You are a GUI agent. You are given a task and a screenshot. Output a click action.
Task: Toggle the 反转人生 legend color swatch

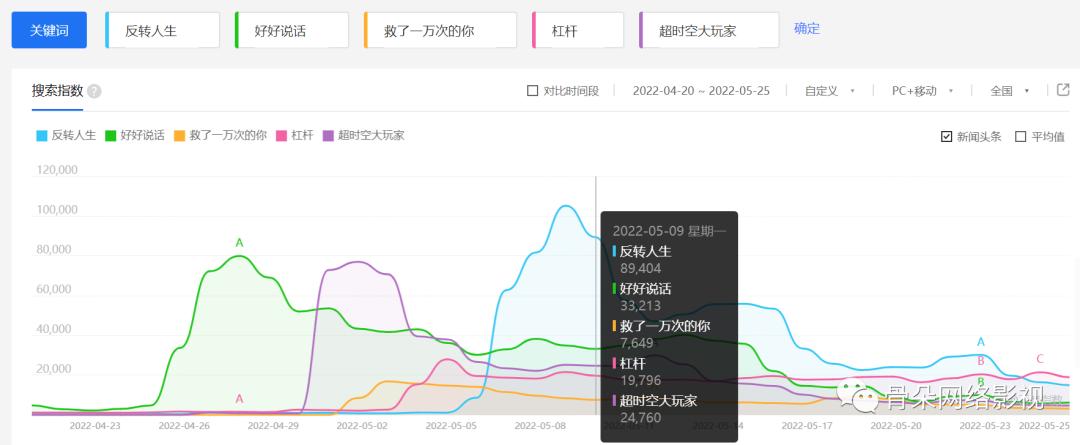coord(41,136)
